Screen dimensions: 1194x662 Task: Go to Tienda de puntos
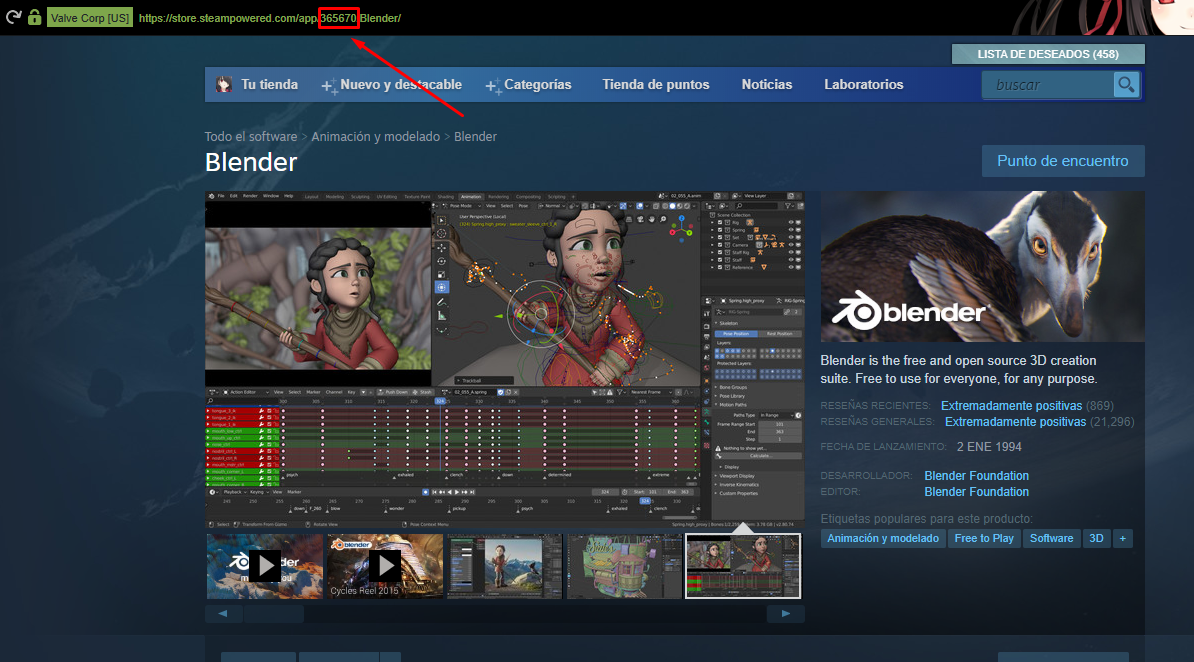(656, 85)
